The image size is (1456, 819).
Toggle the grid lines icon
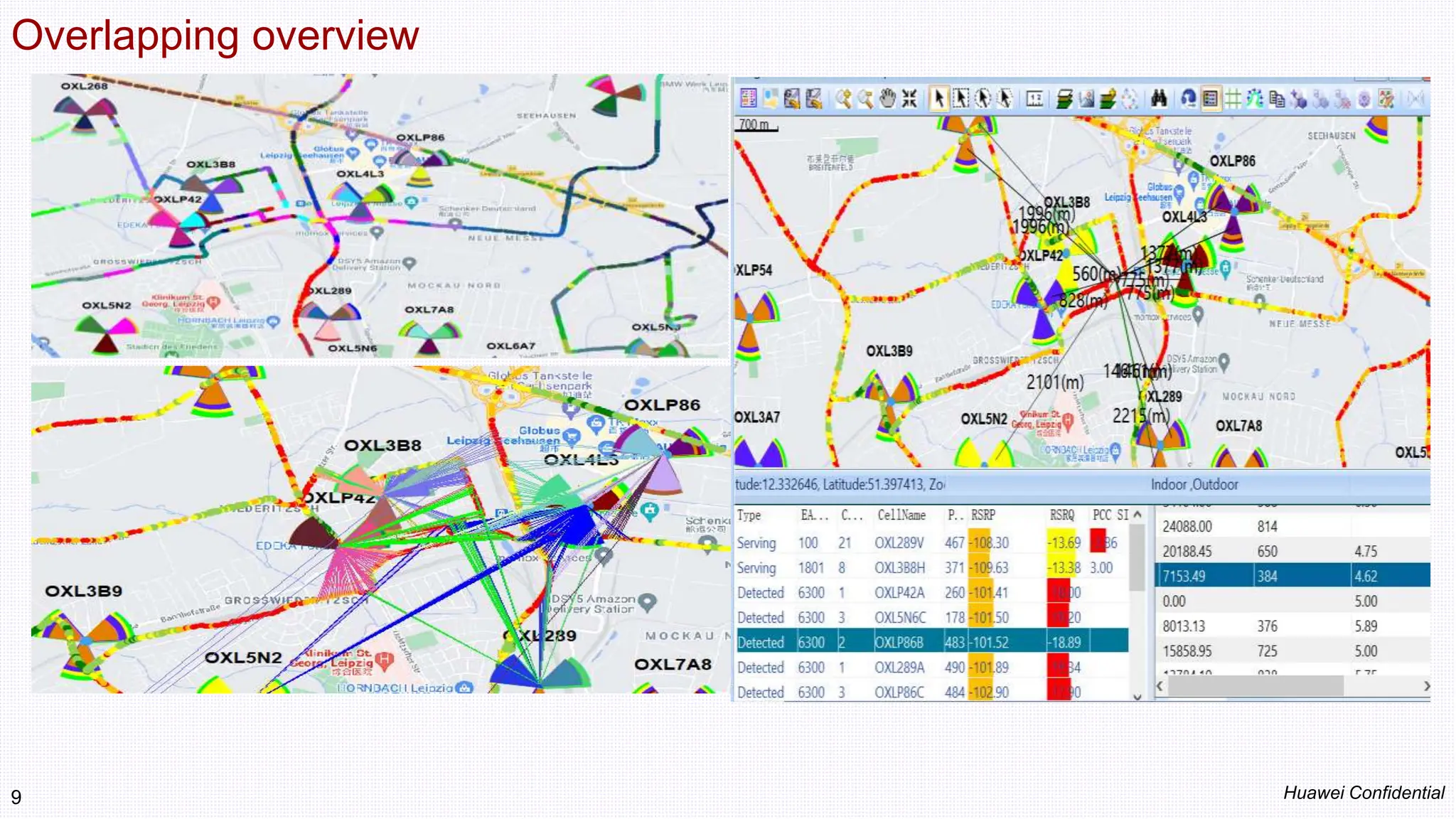pos(1232,99)
